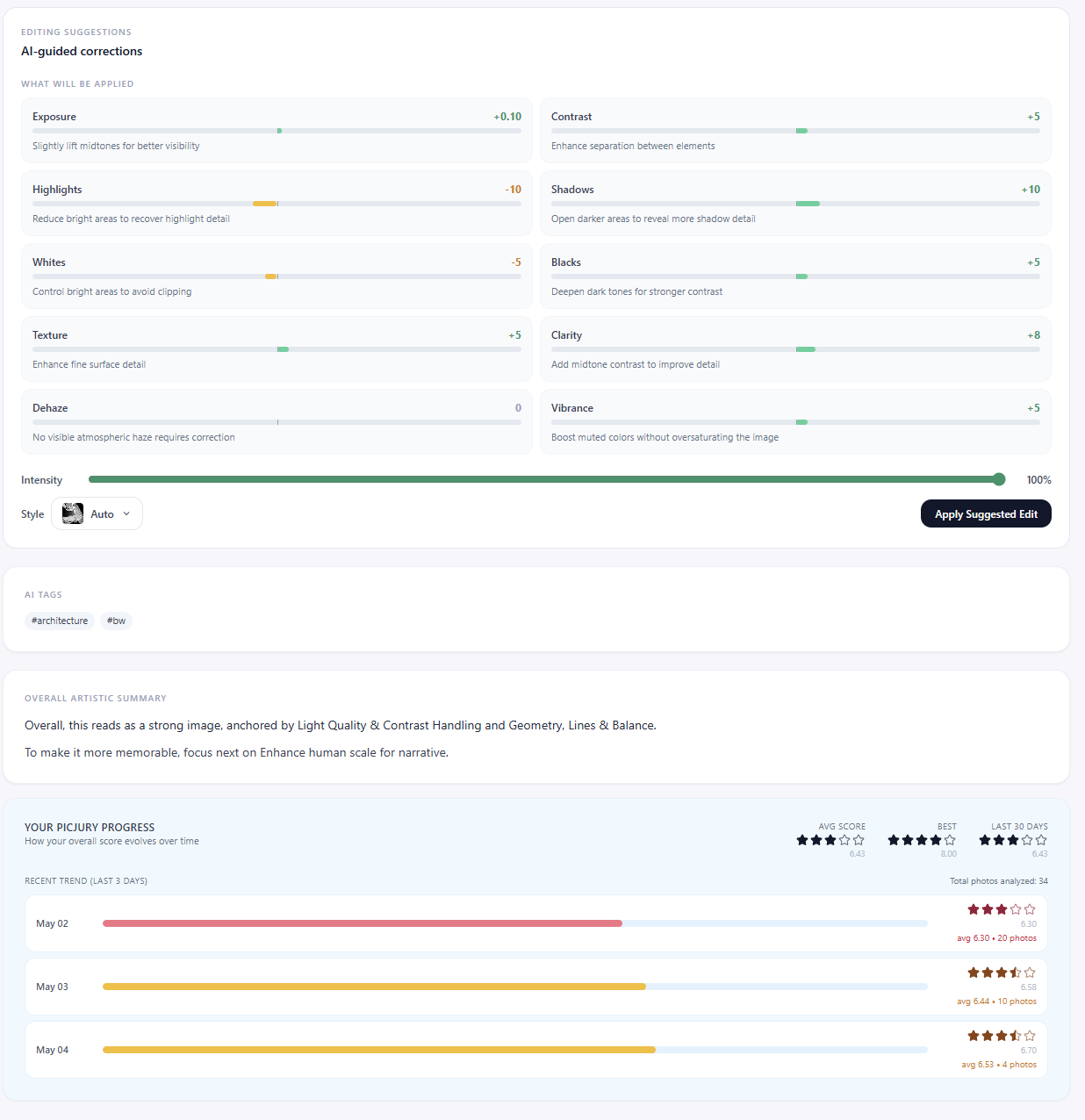Click the Contrast slider track
The height and width of the screenshot is (1120, 1085).
point(795,131)
